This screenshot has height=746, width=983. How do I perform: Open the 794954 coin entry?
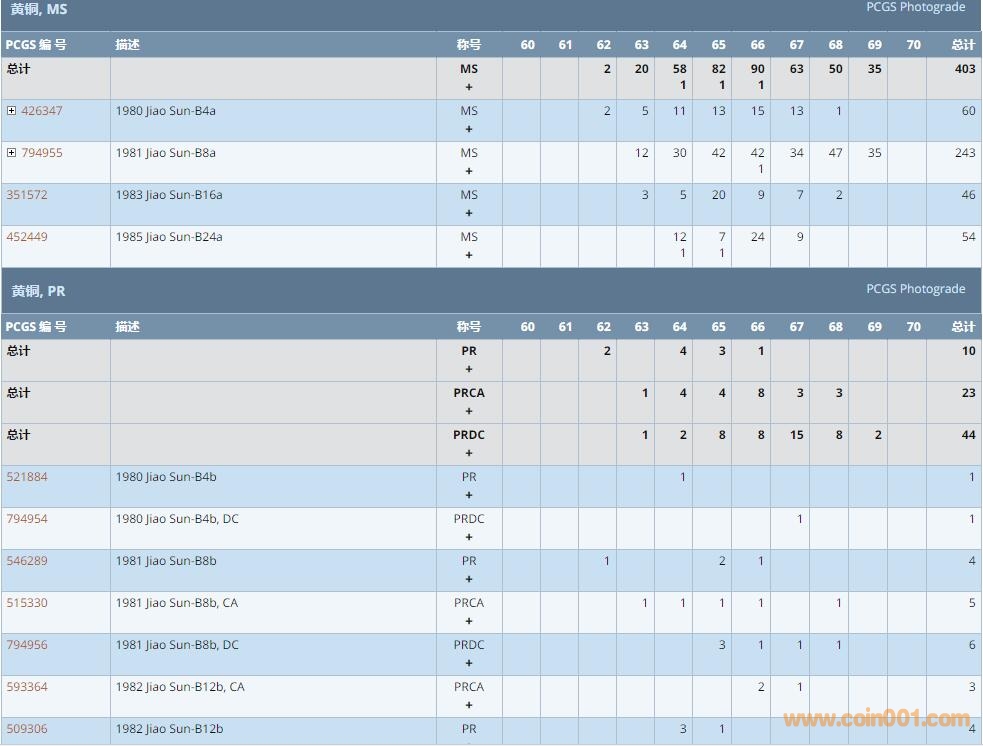27,519
